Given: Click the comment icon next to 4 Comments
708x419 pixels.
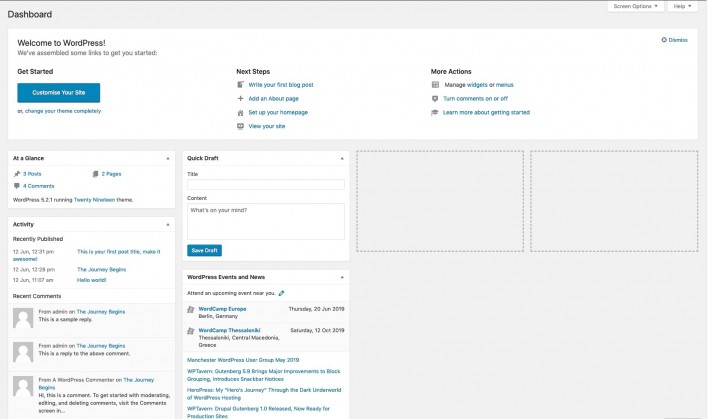Looking at the screenshot, I should [x=17, y=186].
